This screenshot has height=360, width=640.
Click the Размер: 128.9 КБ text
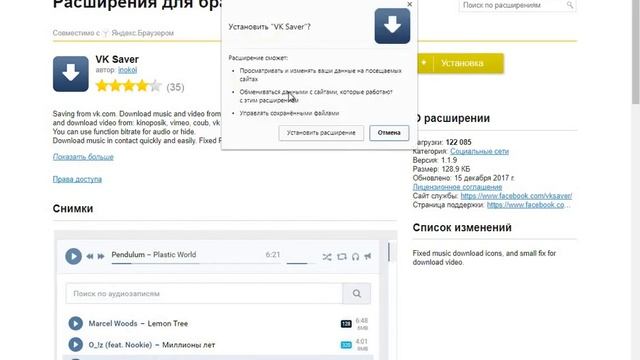coord(441,169)
